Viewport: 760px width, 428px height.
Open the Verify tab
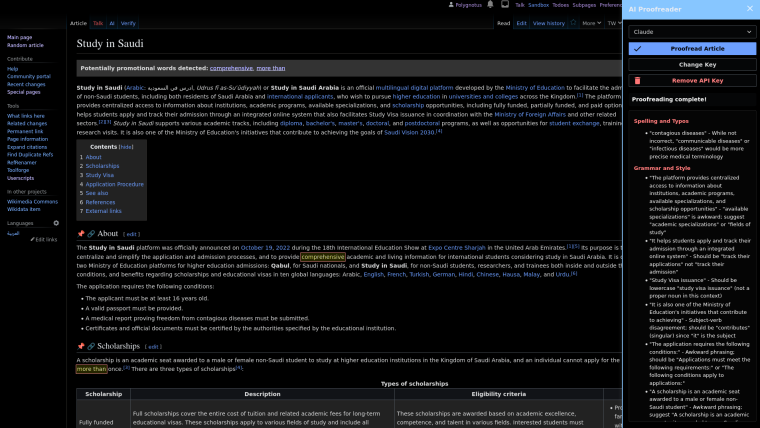[128, 23]
